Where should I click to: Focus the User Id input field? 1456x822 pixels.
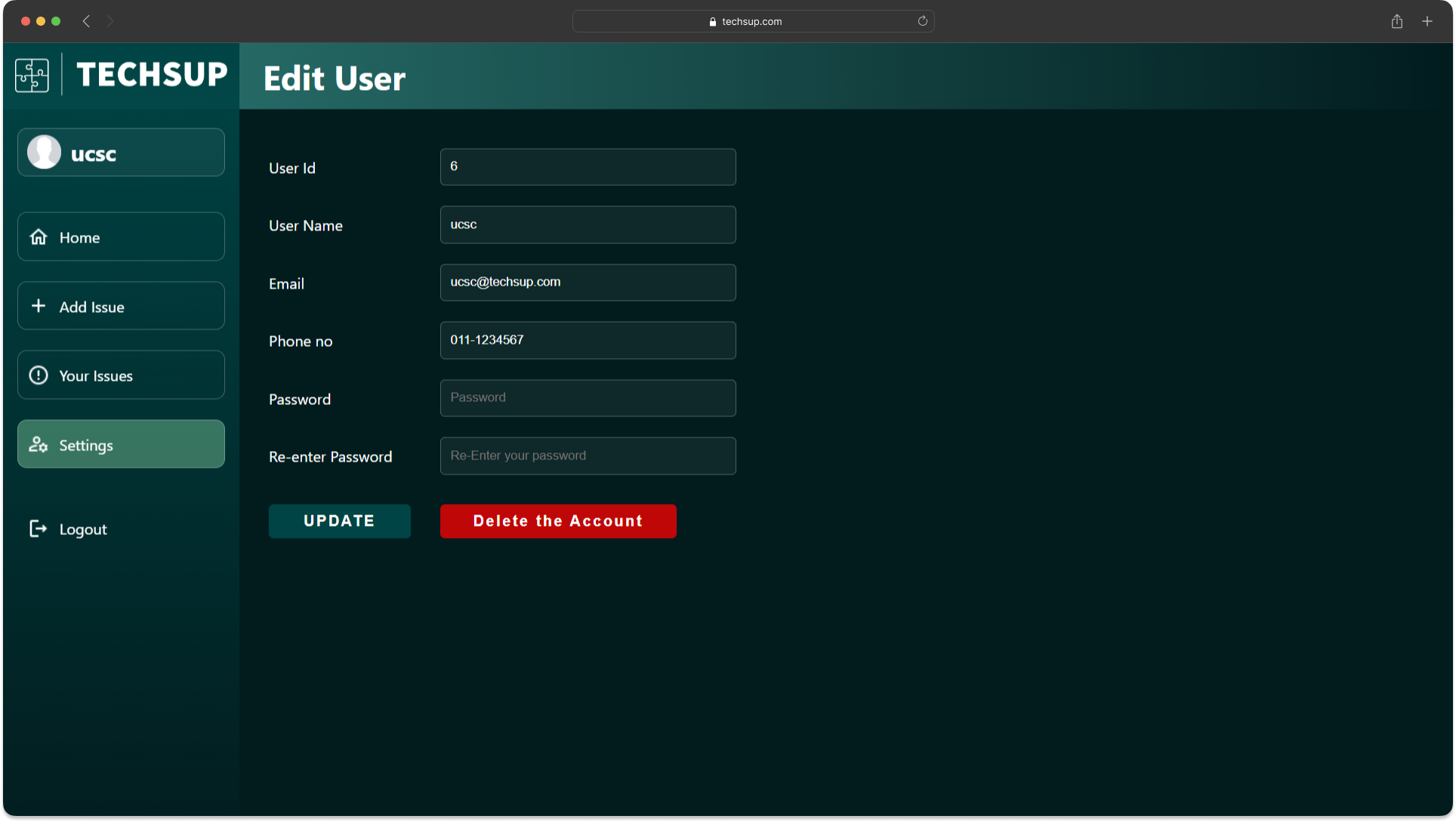click(x=588, y=167)
